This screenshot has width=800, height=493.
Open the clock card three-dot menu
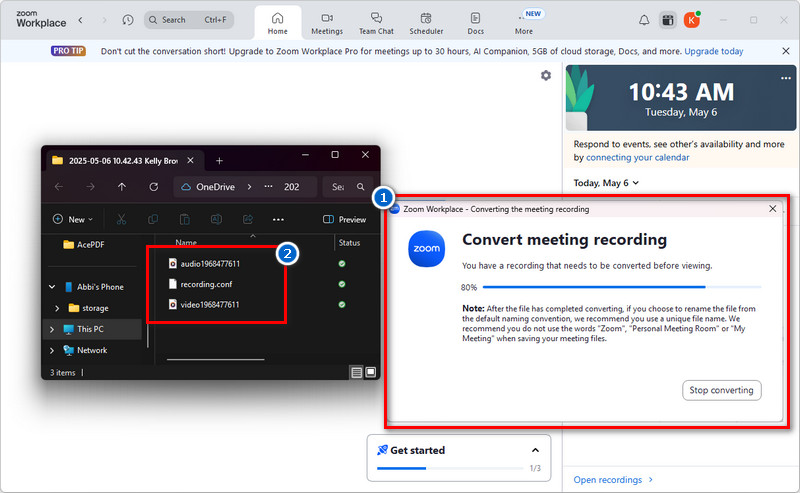pos(786,78)
